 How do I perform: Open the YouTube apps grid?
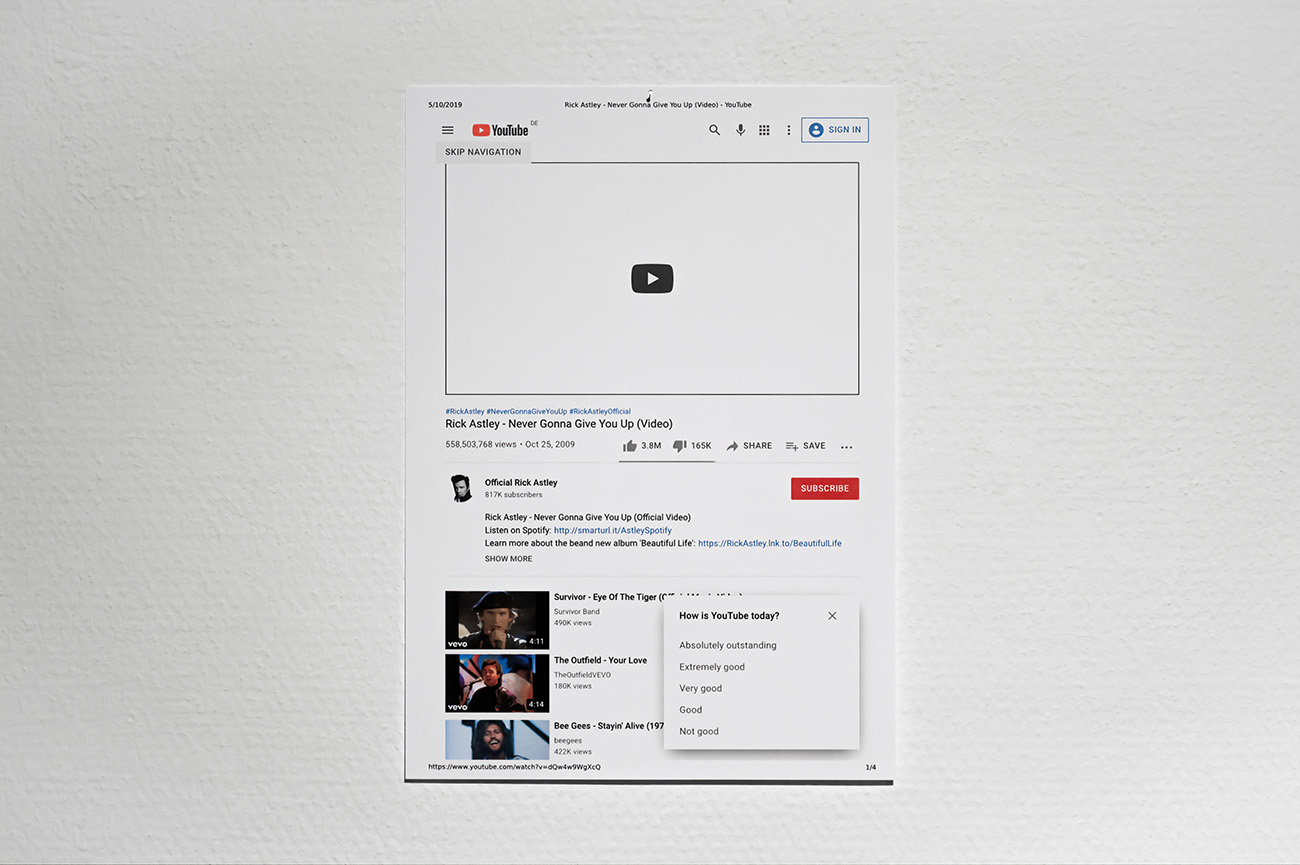click(764, 130)
